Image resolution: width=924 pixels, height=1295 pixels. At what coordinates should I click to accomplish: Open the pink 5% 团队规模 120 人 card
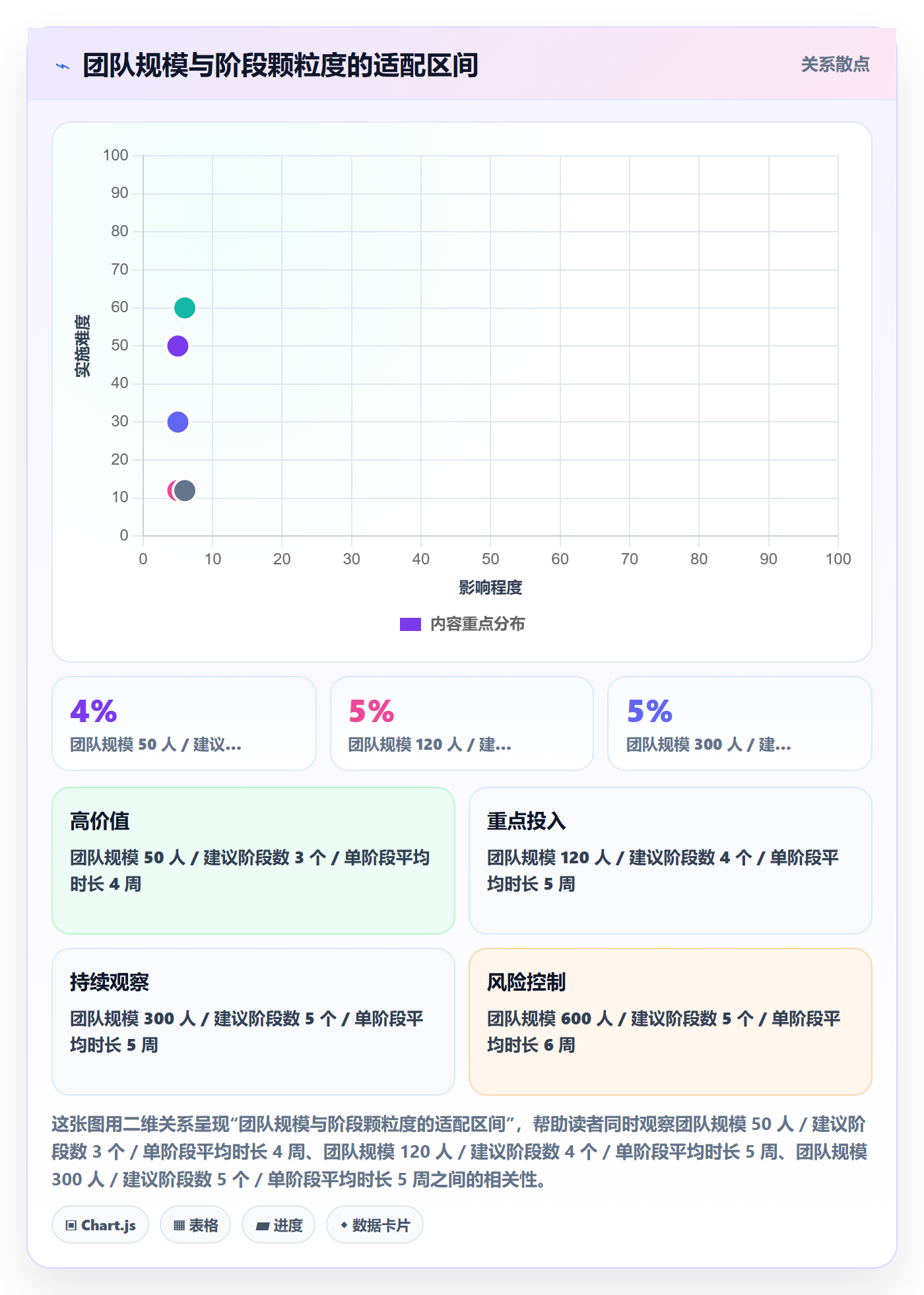click(x=462, y=723)
